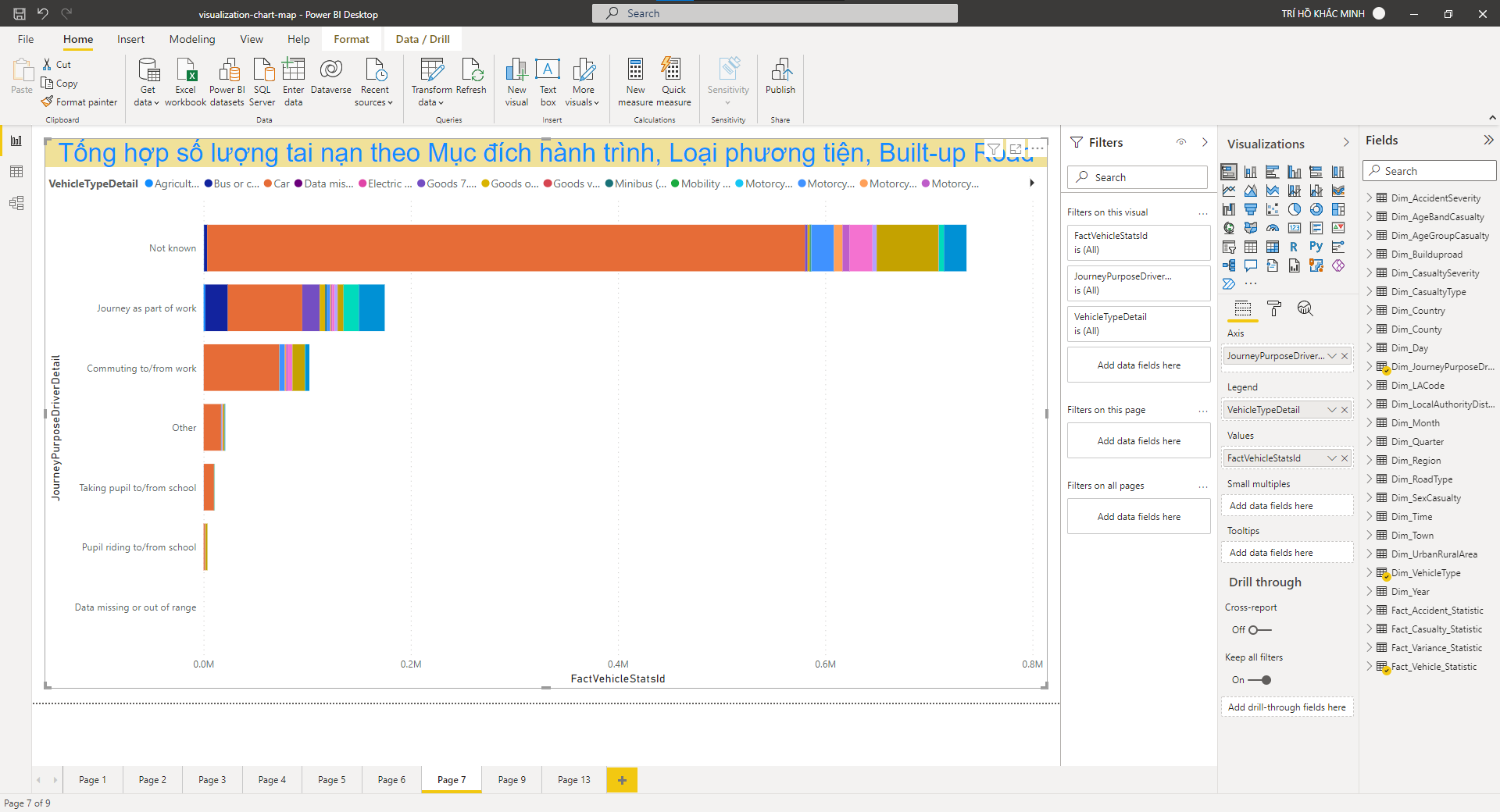Open the Format (paint roller) pane
Screen dimensions: 1500x812
coord(1274,308)
